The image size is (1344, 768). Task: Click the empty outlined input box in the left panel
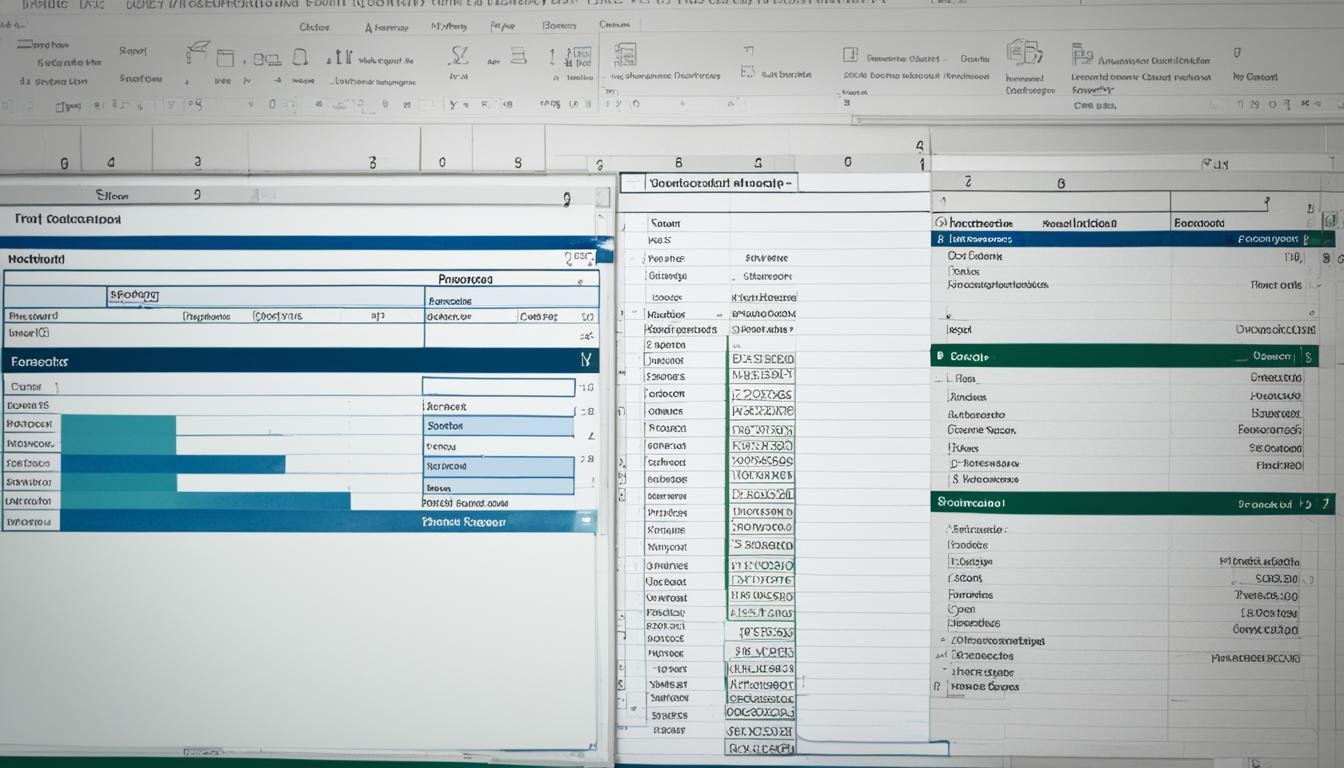(x=498, y=386)
